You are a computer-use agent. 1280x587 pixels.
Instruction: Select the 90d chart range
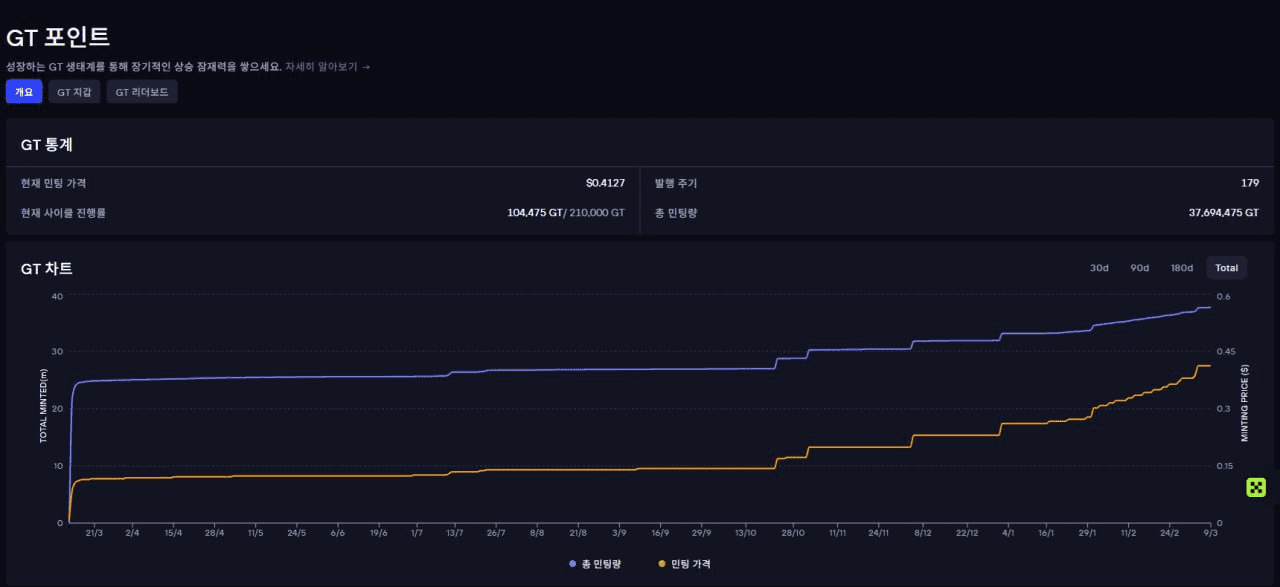1140,268
